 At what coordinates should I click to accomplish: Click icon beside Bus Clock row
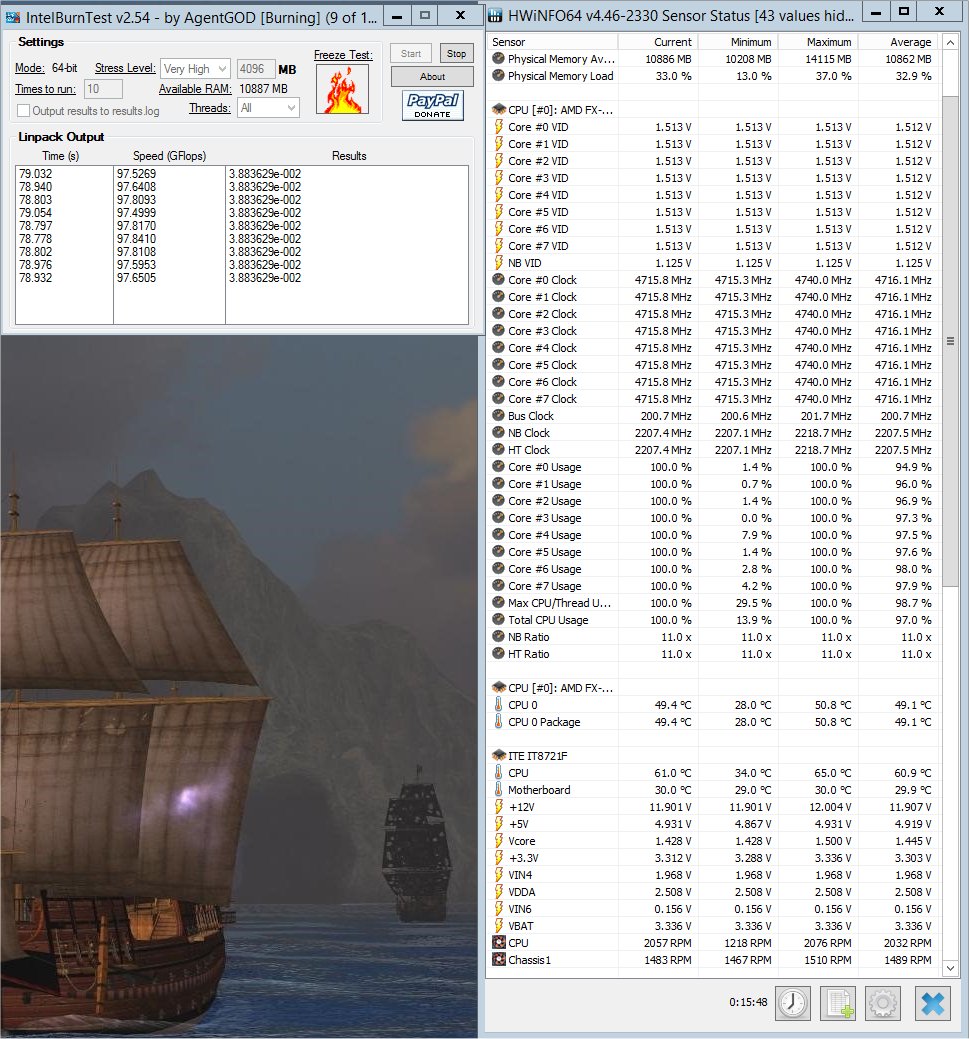(x=498, y=415)
